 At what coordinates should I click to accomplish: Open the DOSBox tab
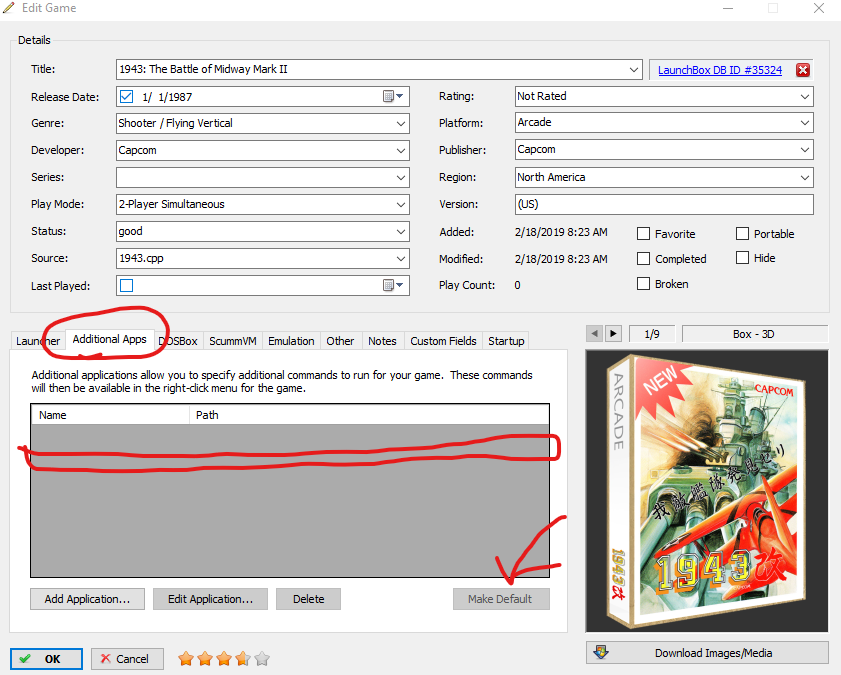(179, 341)
